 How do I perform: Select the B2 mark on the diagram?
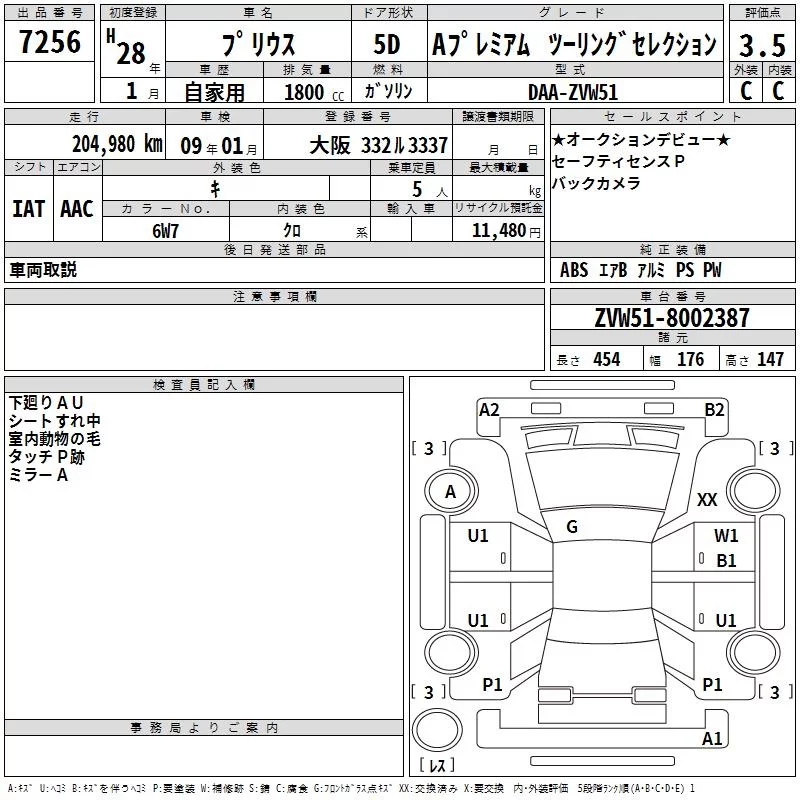[x=714, y=410]
